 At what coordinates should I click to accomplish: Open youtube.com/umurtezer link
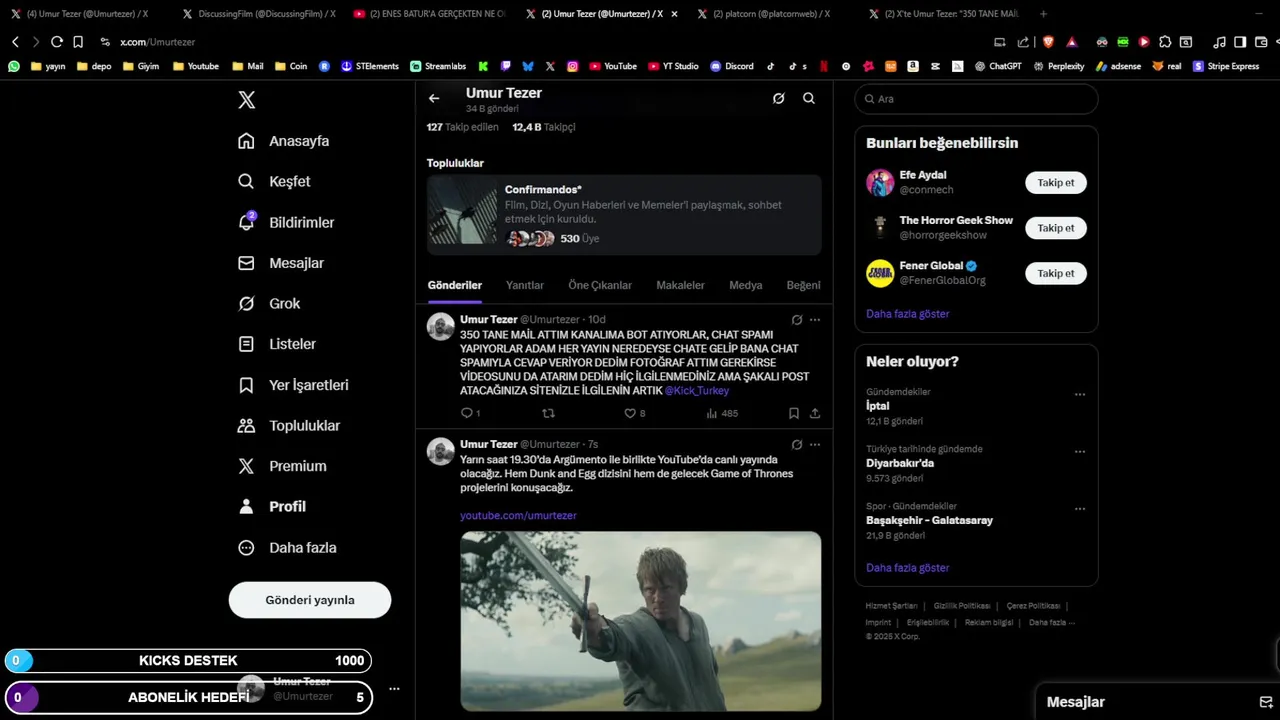pyautogui.click(x=518, y=516)
